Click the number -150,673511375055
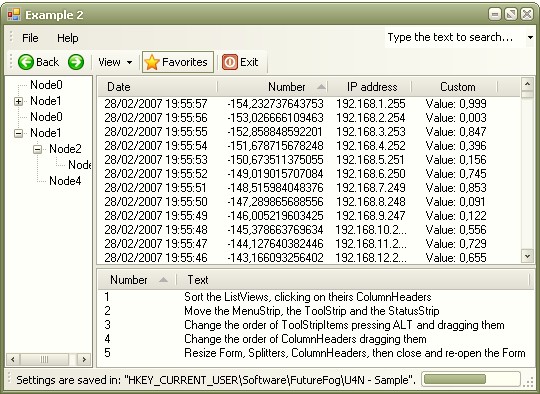This screenshot has height=394, width=540. pos(275,160)
